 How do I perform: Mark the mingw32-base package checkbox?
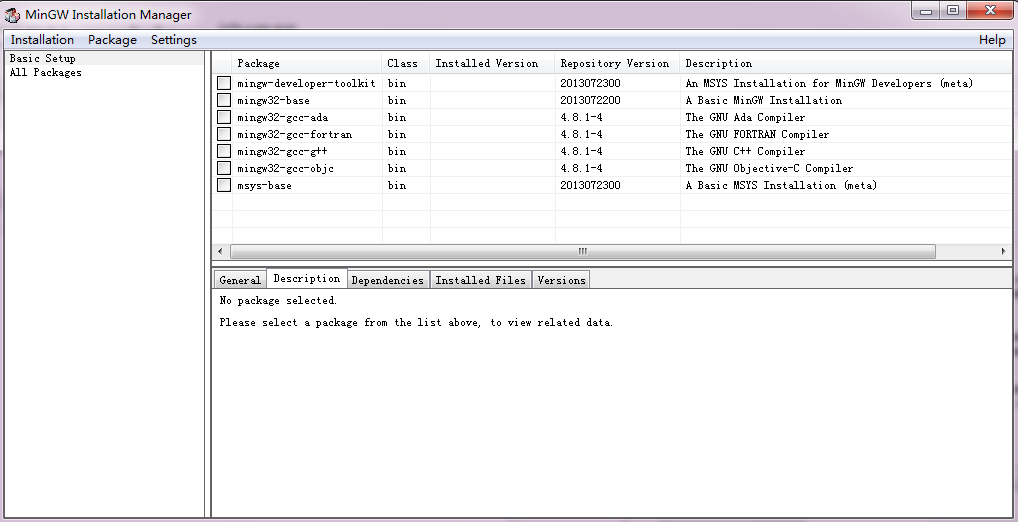tap(224, 100)
